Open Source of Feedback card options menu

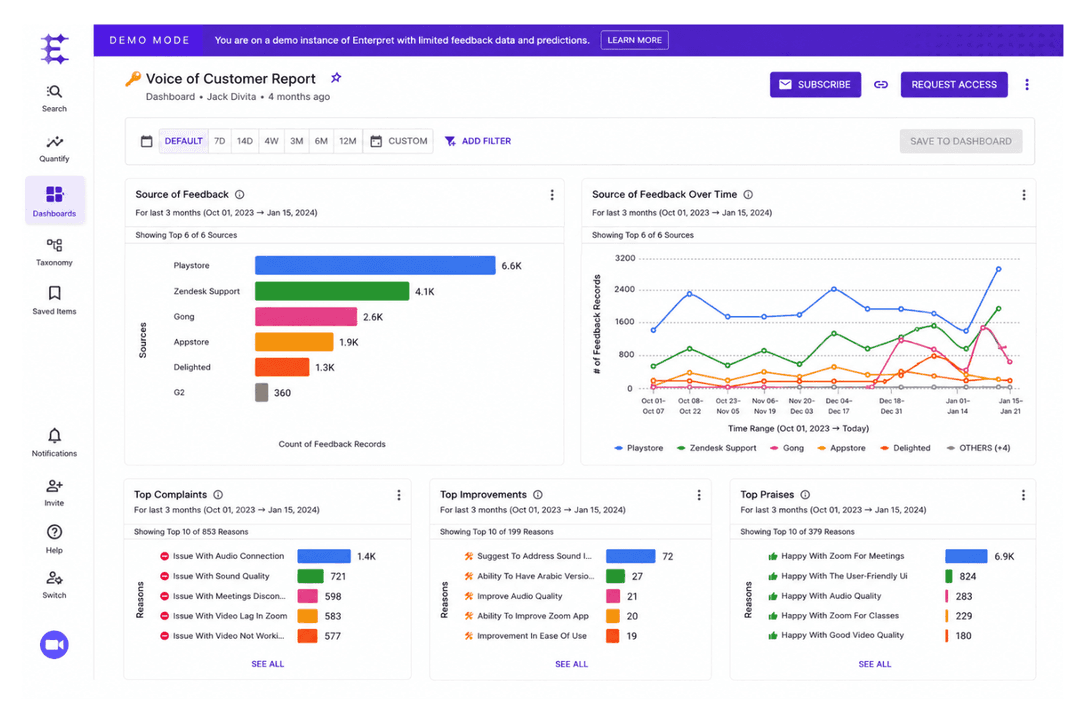(x=552, y=195)
